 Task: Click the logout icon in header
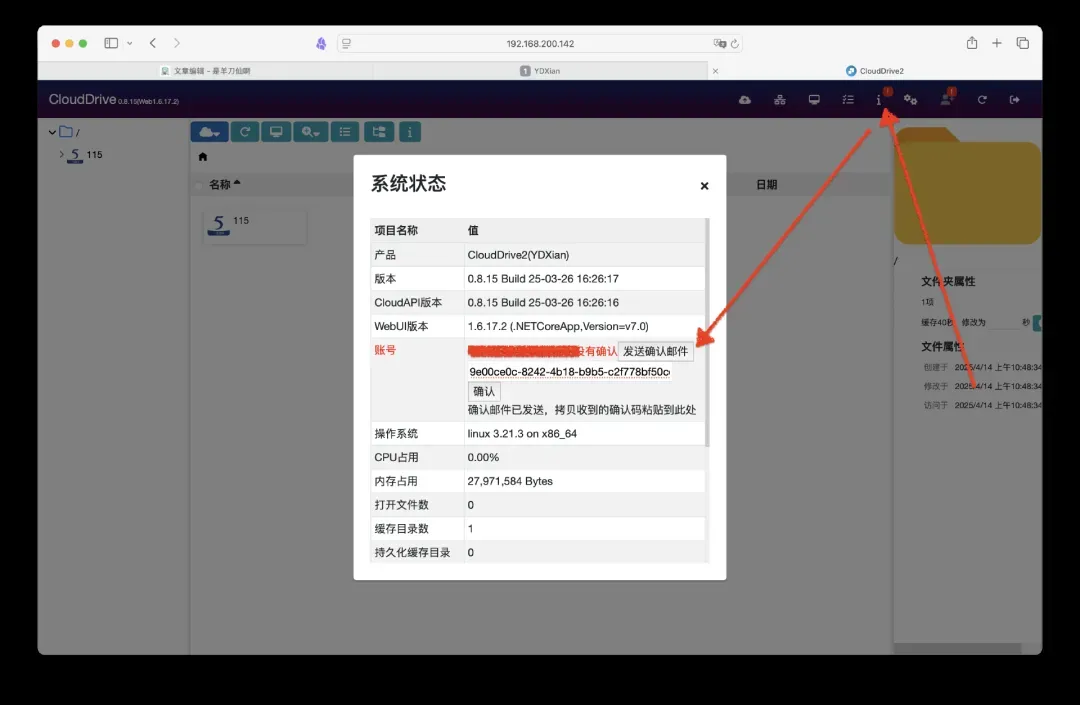coord(1014,100)
